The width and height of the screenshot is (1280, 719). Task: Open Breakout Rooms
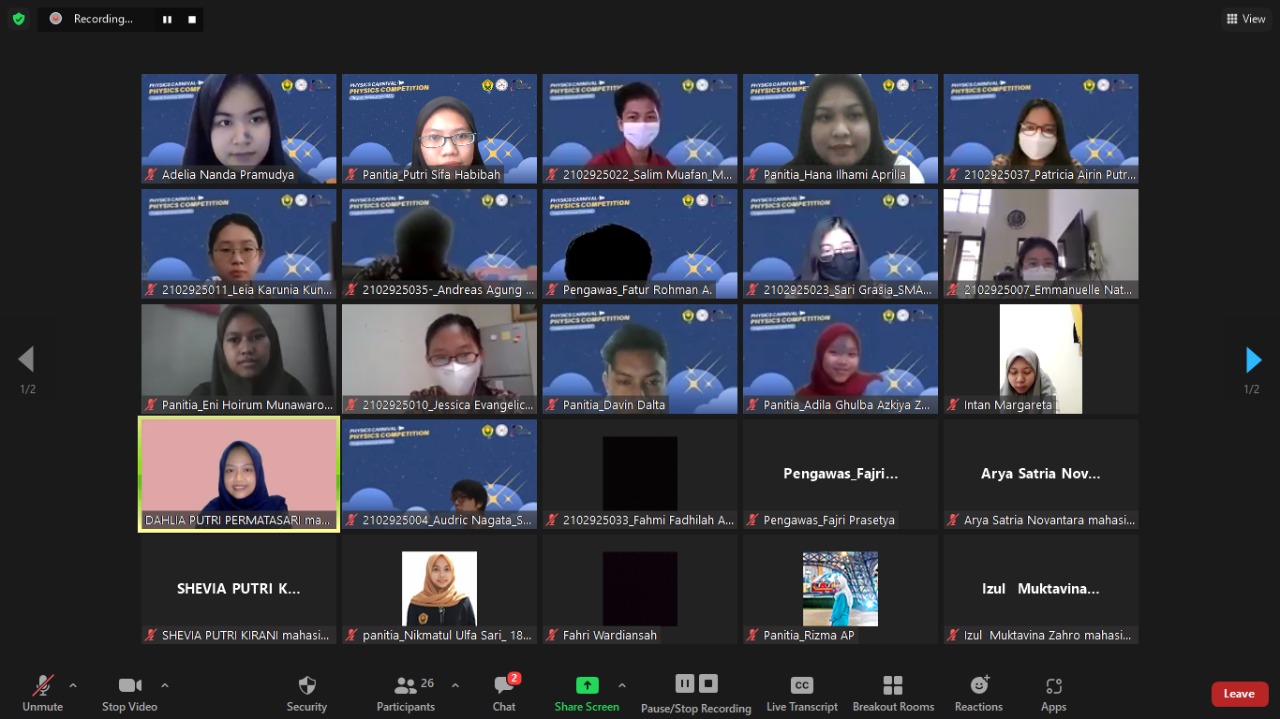893,685
